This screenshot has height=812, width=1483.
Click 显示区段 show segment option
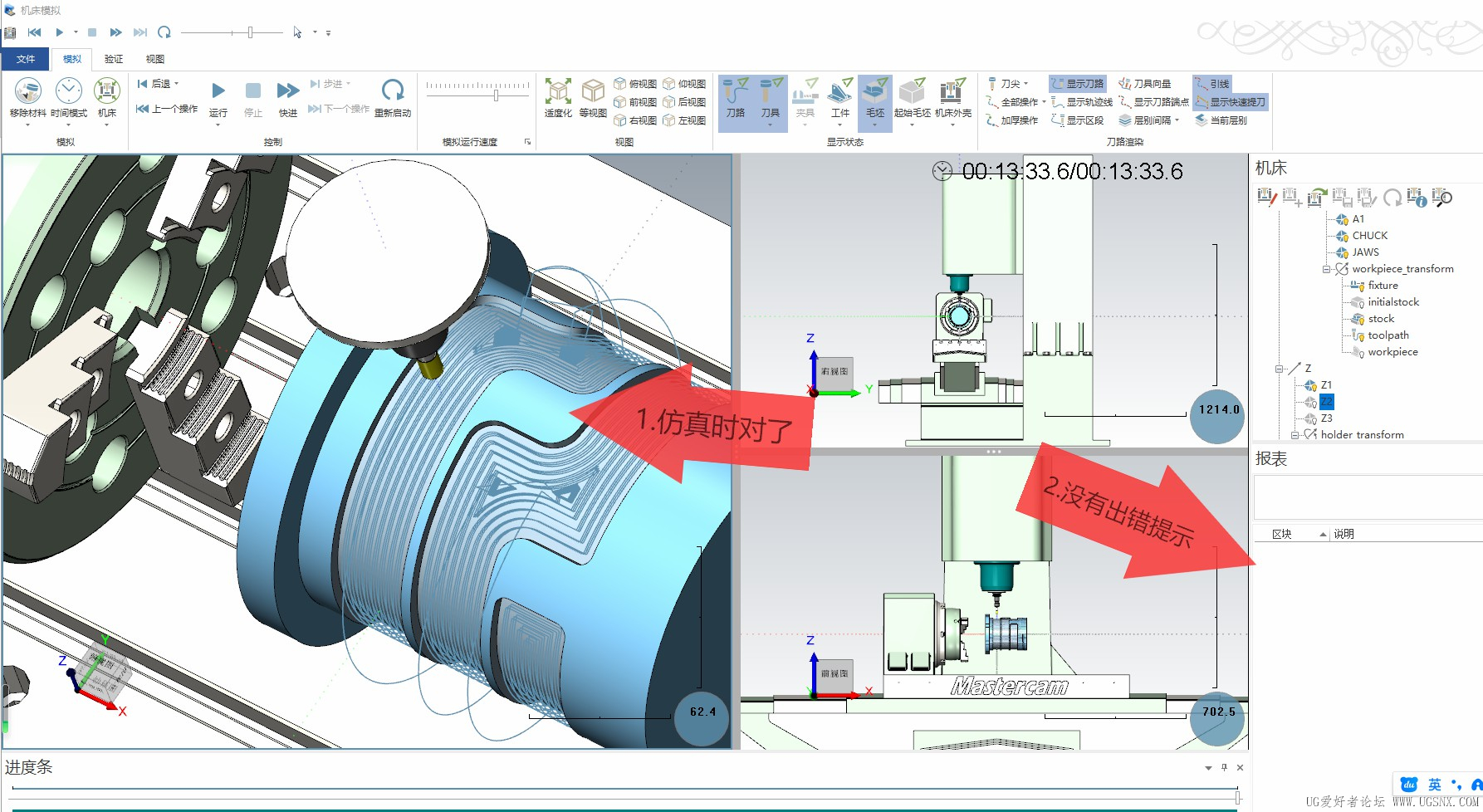[1077, 120]
